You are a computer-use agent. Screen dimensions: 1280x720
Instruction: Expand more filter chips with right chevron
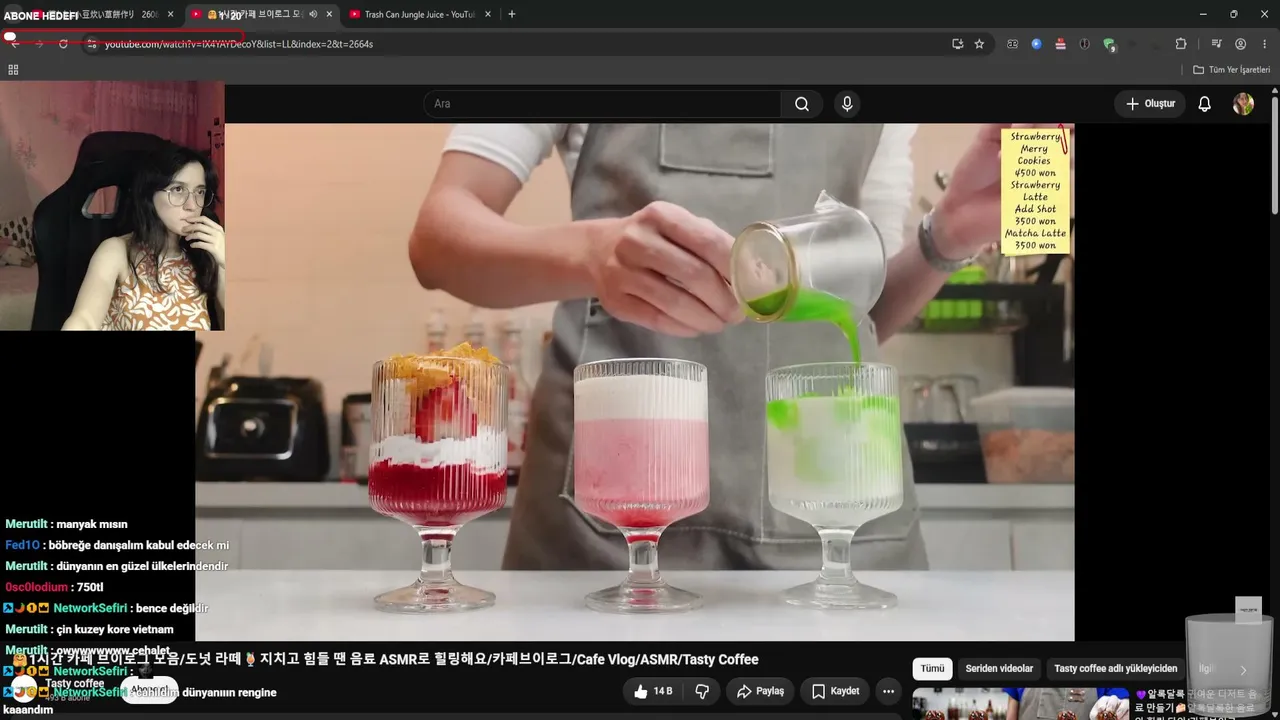click(x=1243, y=670)
